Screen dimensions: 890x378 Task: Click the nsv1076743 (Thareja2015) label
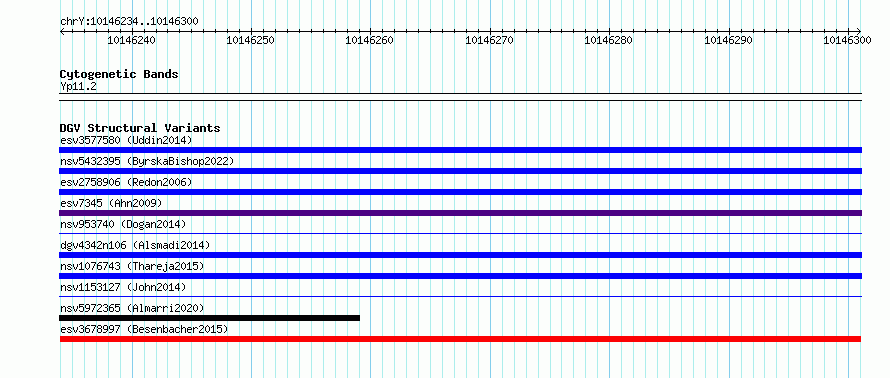132,266
